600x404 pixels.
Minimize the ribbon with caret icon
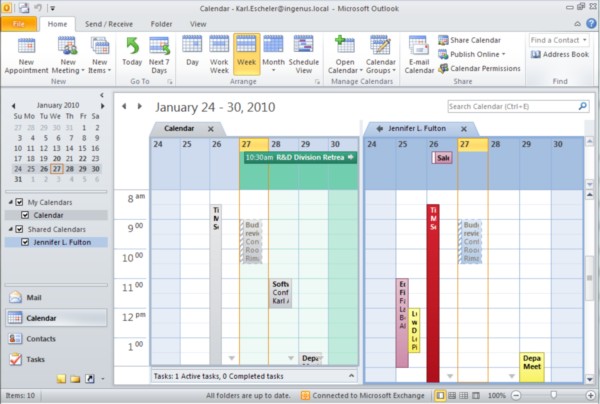click(577, 24)
